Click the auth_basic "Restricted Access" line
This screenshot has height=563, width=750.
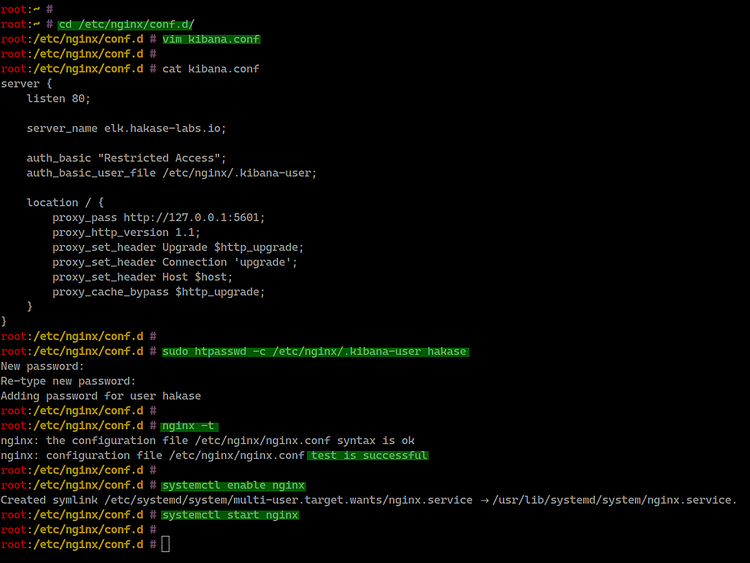point(126,158)
